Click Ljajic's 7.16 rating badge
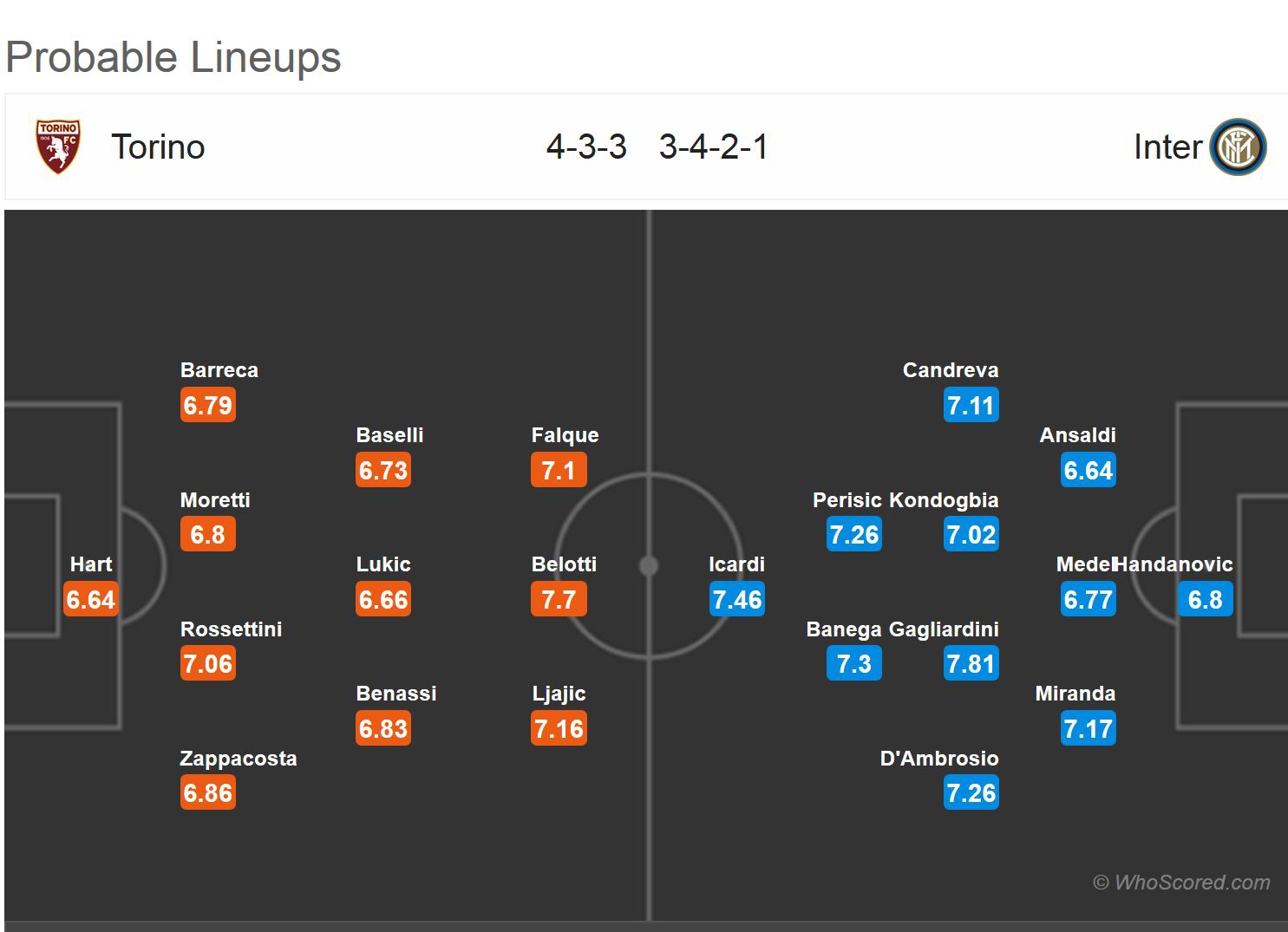 [559, 729]
